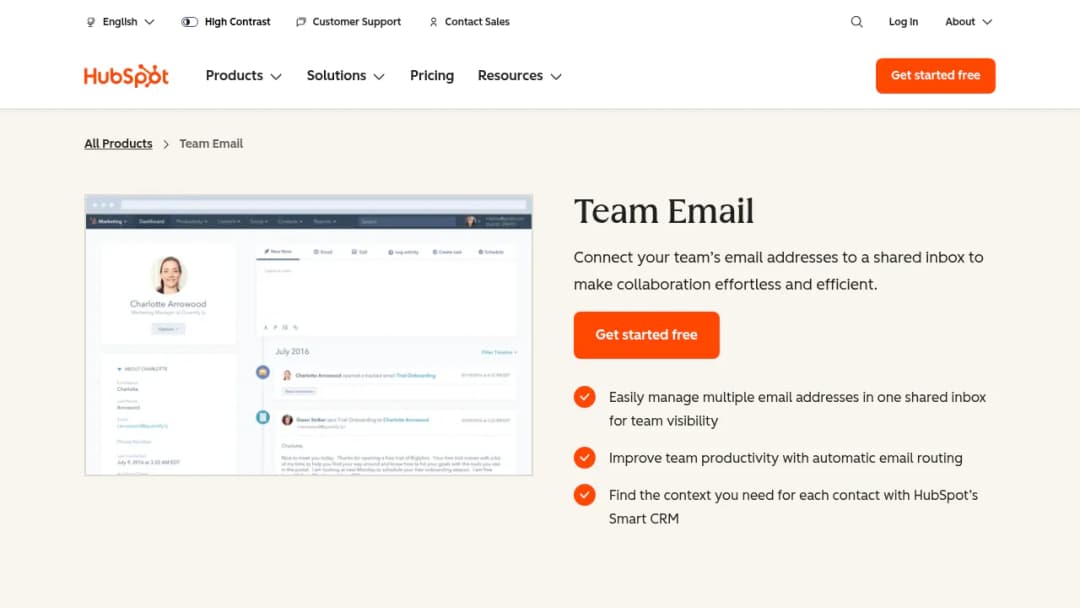Image resolution: width=1080 pixels, height=608 pixels.
Task: Click the Team Email product screenshot
Action: 309,335
